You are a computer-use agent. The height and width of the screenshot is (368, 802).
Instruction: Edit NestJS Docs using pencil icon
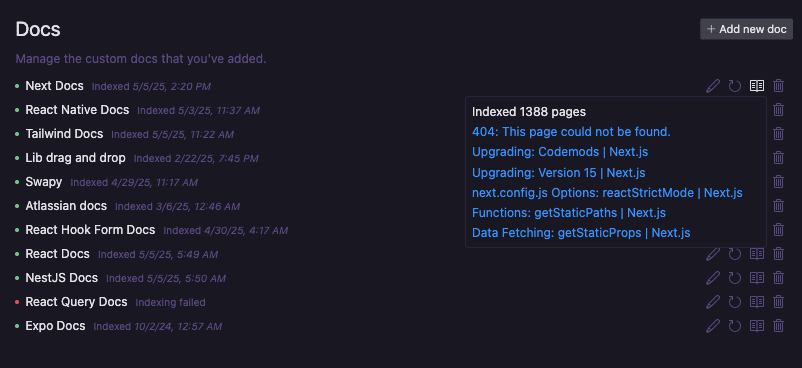pos(712,278)
